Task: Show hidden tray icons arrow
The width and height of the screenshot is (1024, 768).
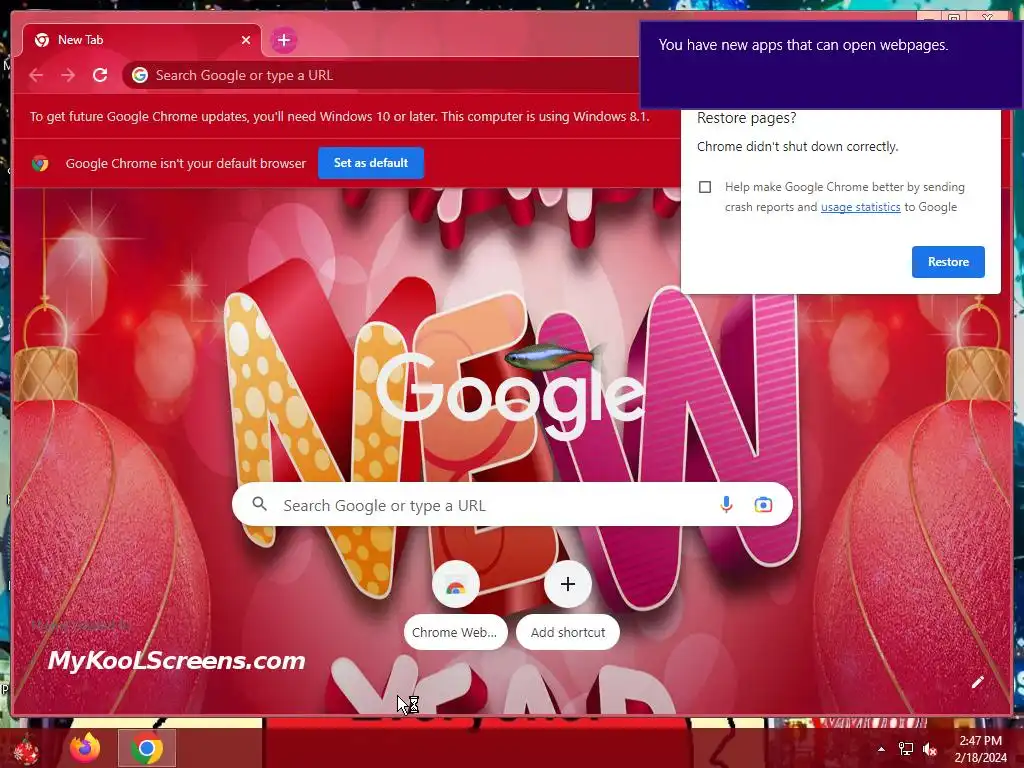Action: pos(881,749)
